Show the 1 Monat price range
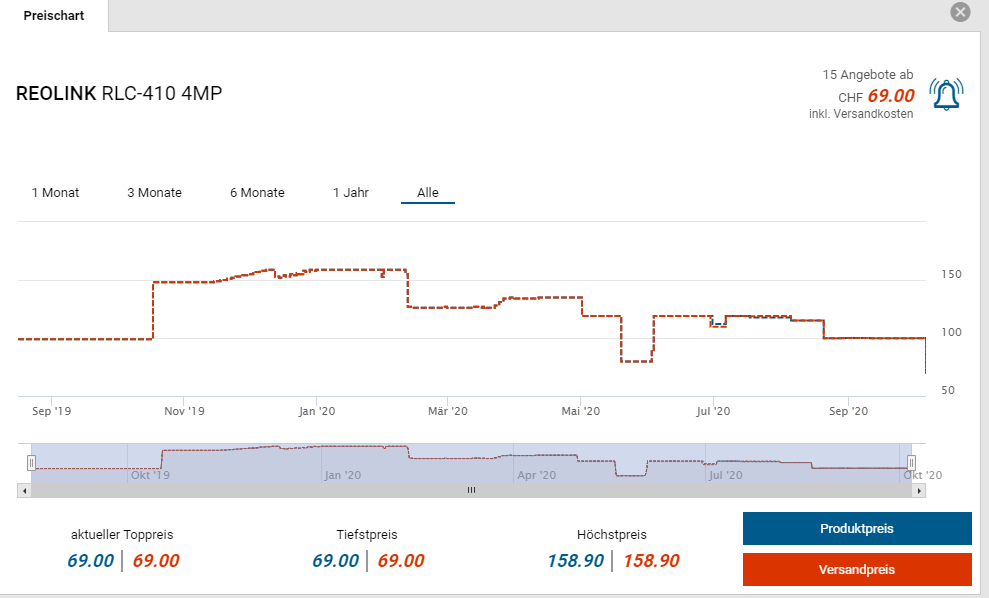This screenshot has width=989, height=598. pos(55,193)
